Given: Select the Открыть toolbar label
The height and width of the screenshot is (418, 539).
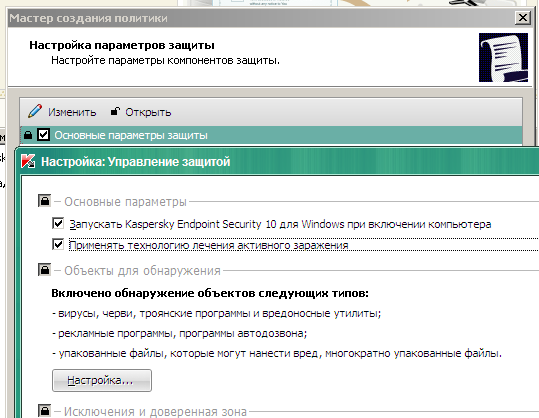Looking at the screenshot, I should pyautogui.click(x=148, y=112).
